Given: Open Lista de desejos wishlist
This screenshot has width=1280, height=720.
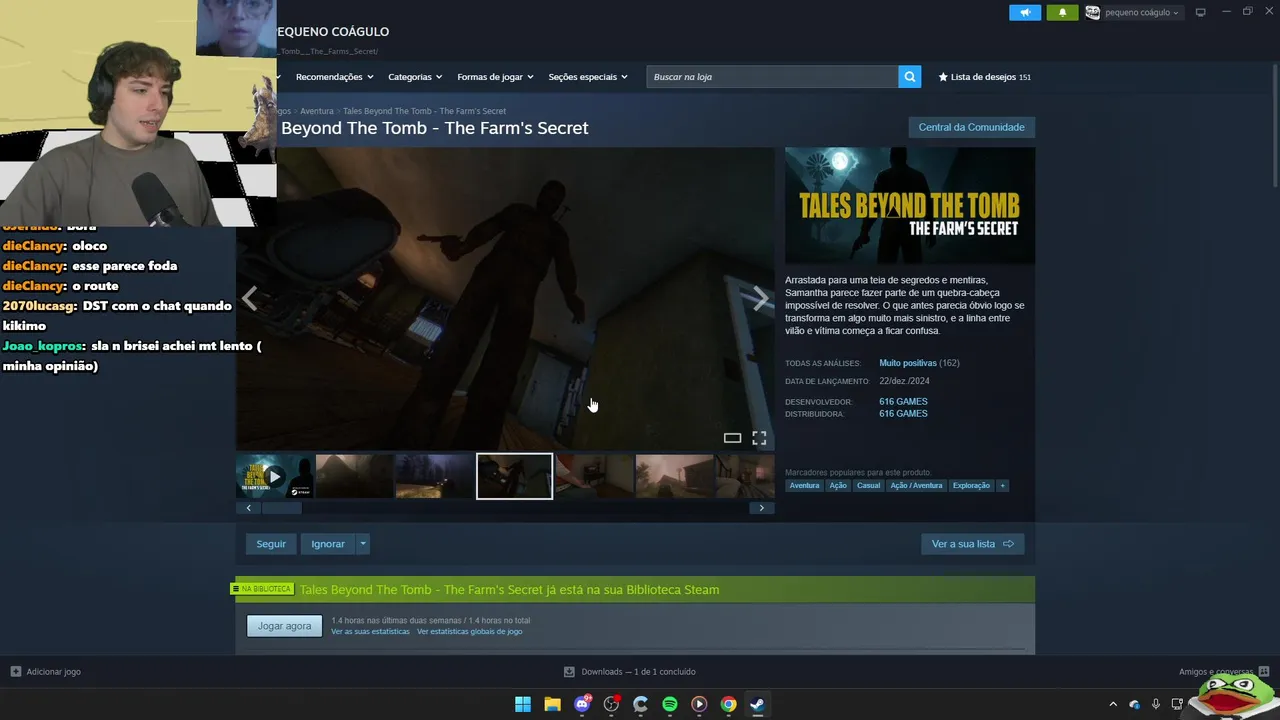Looking at the screenshot, I should coord(984,77).
